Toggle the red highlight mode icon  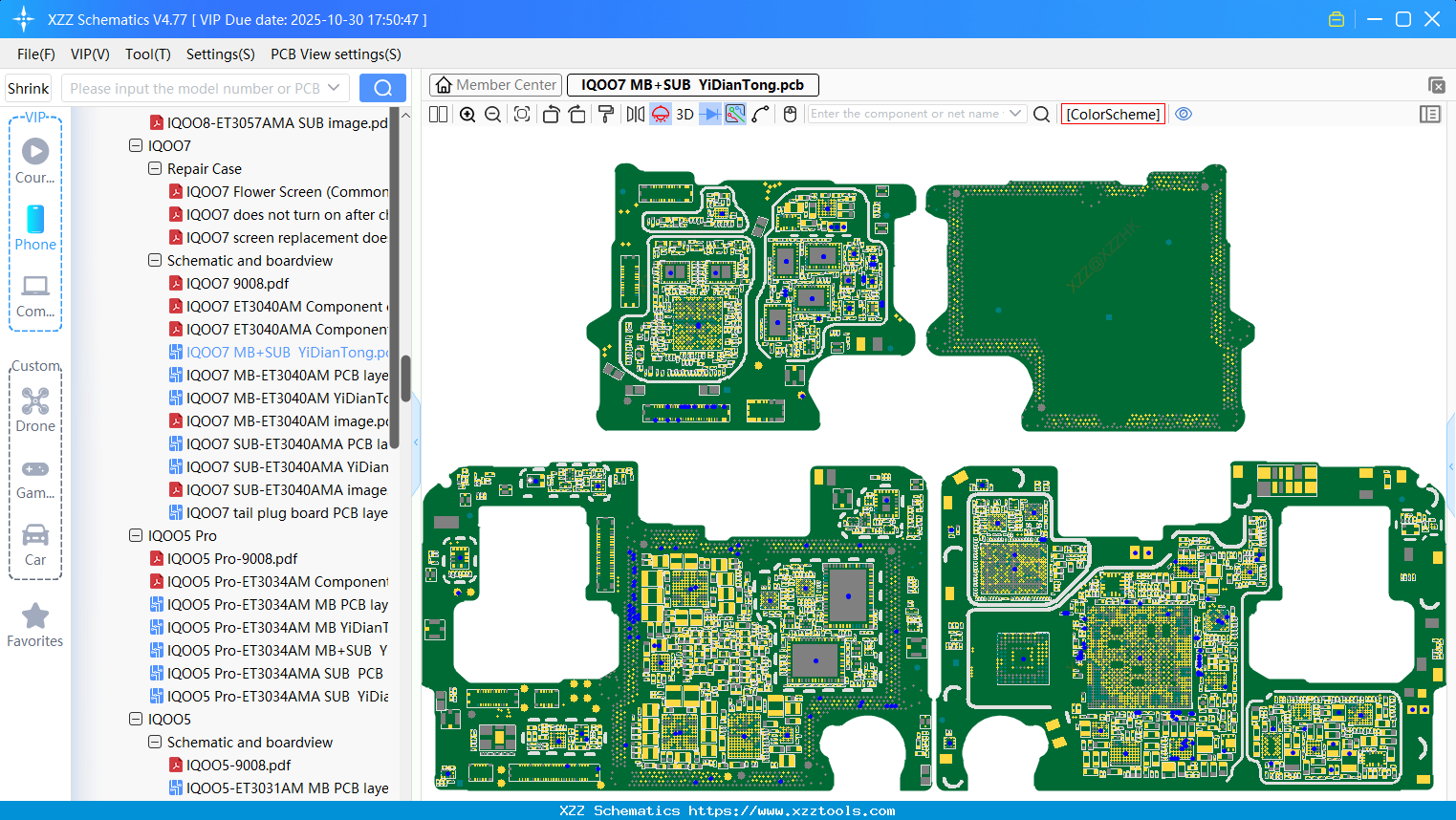pyautogui.click(x=661, y=114)
